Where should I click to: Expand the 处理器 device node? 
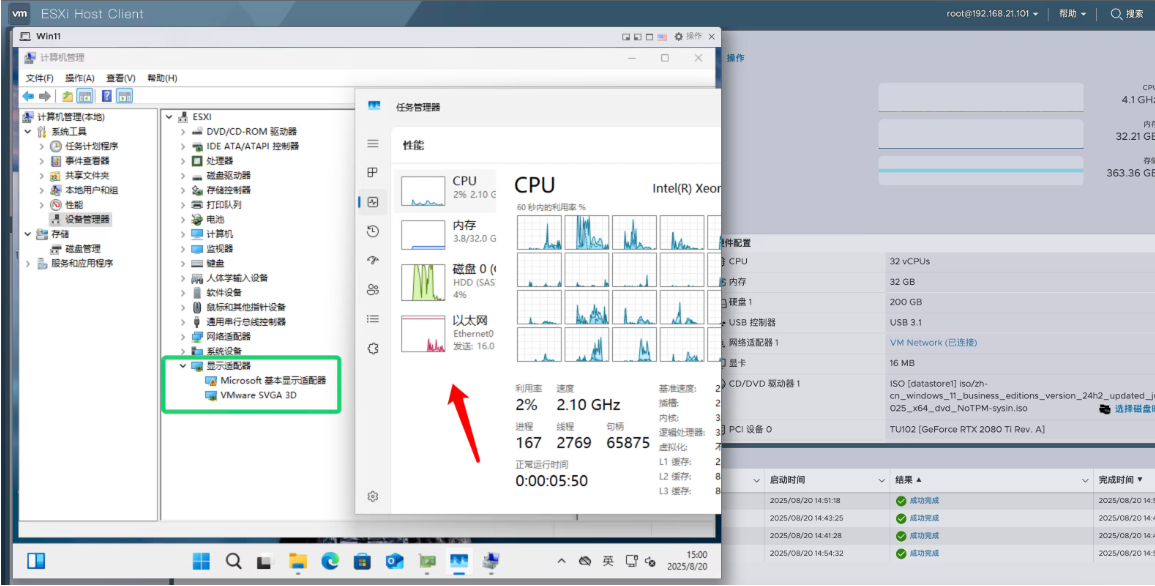(183, 160)
